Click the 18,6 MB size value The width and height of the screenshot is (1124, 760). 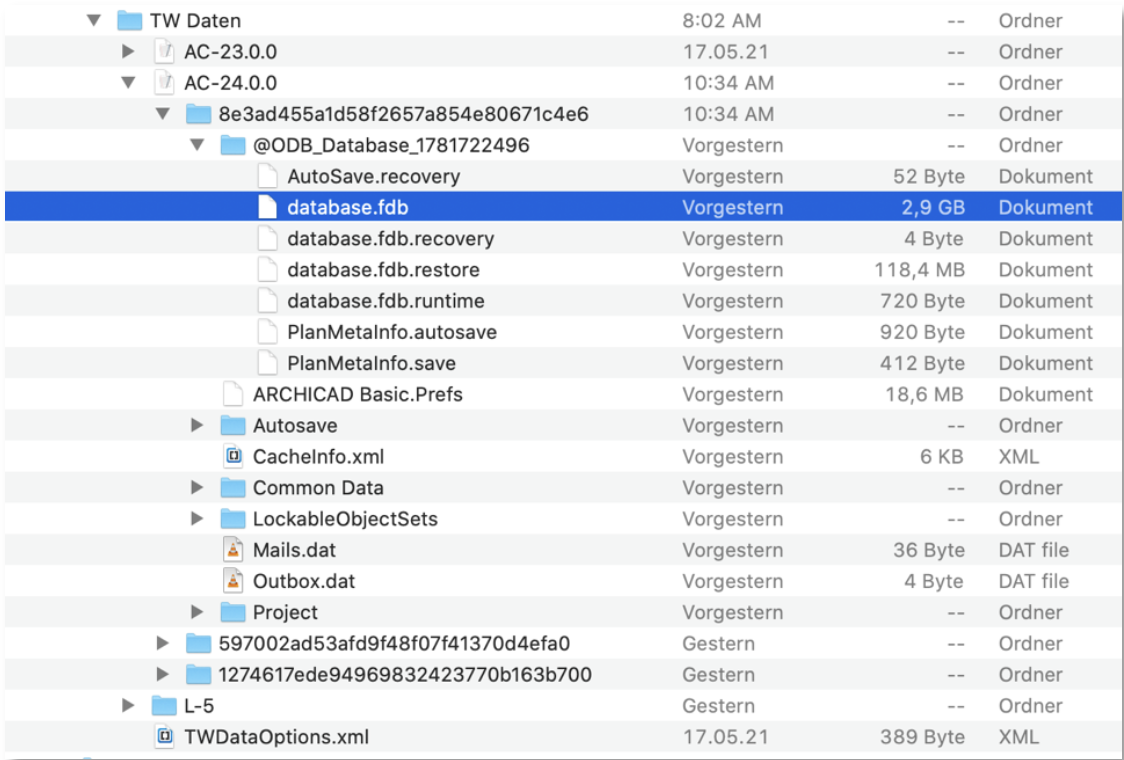click(925, 394)
